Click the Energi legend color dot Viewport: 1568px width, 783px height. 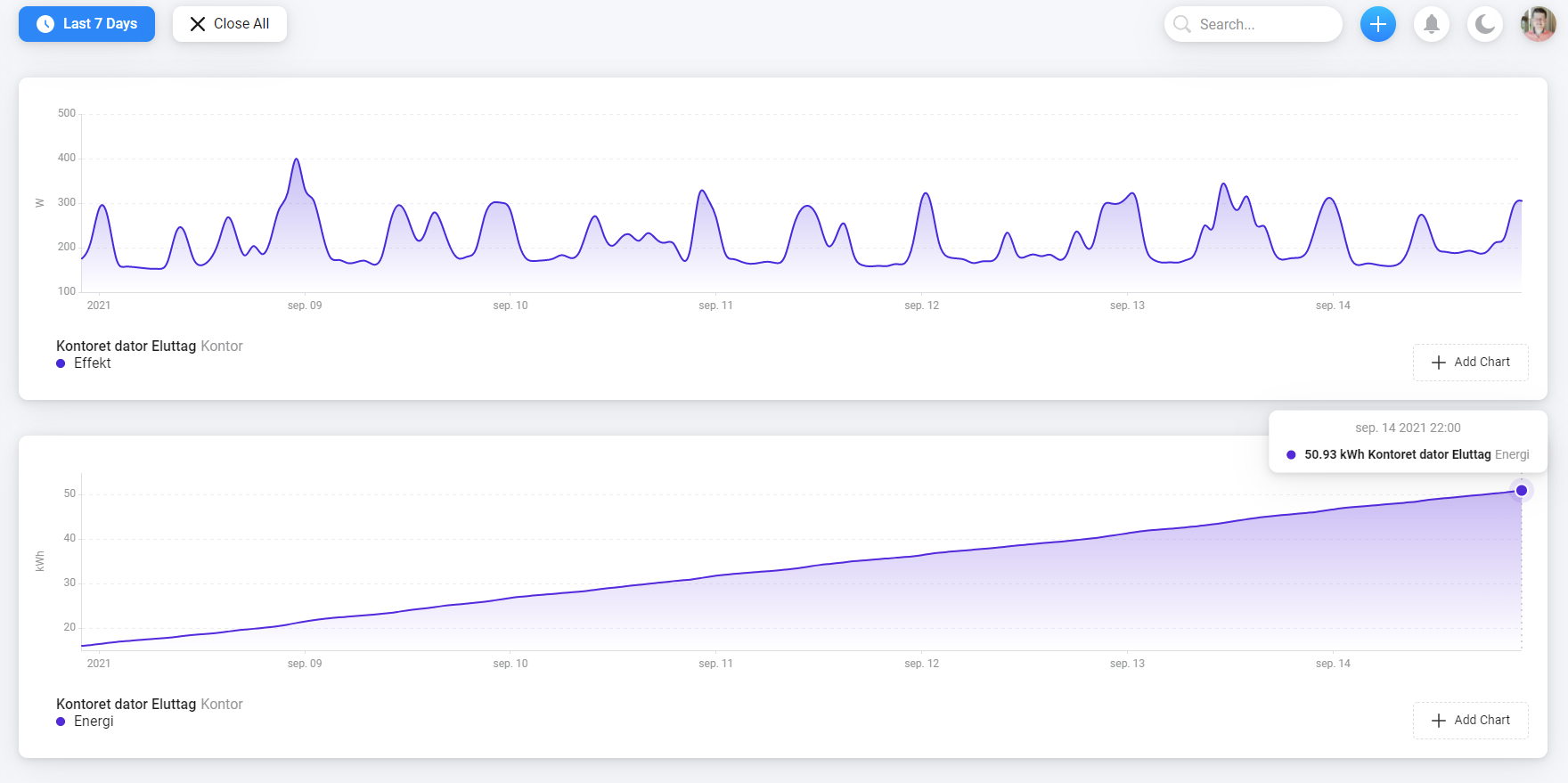tap(61, 722)
